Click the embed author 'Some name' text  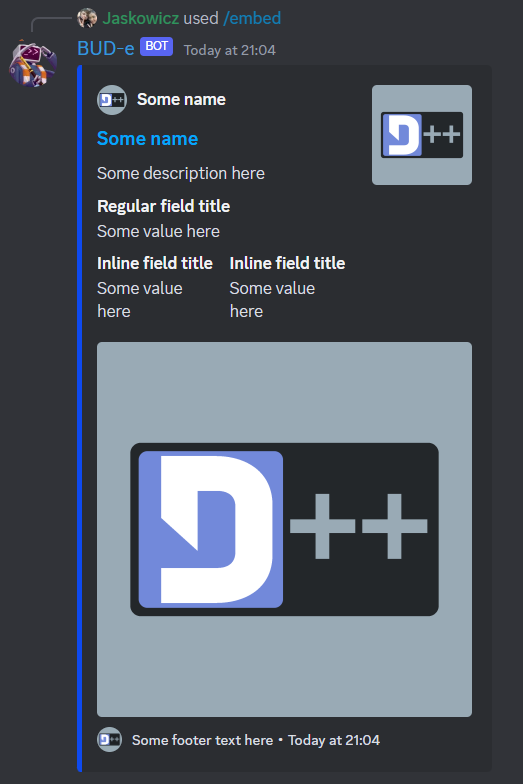(181, 100)
